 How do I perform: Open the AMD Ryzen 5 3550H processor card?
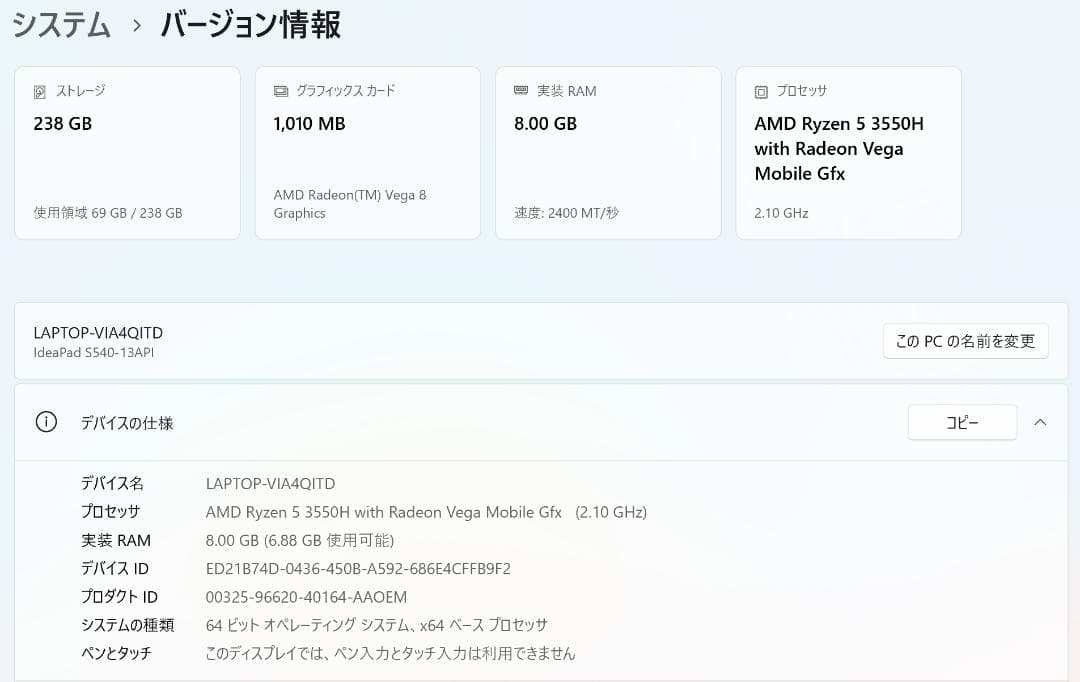(x=848, y=152)
